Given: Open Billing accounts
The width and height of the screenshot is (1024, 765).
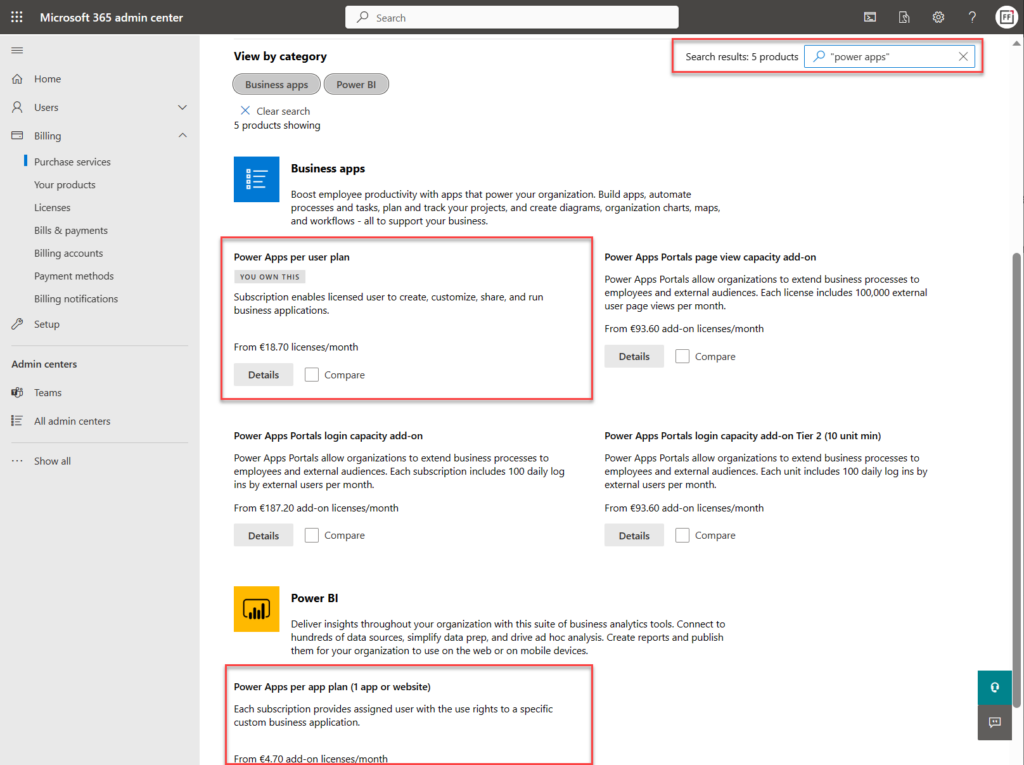Looking at the screenshot, I should pyautogui.click(x=69, y=253).
